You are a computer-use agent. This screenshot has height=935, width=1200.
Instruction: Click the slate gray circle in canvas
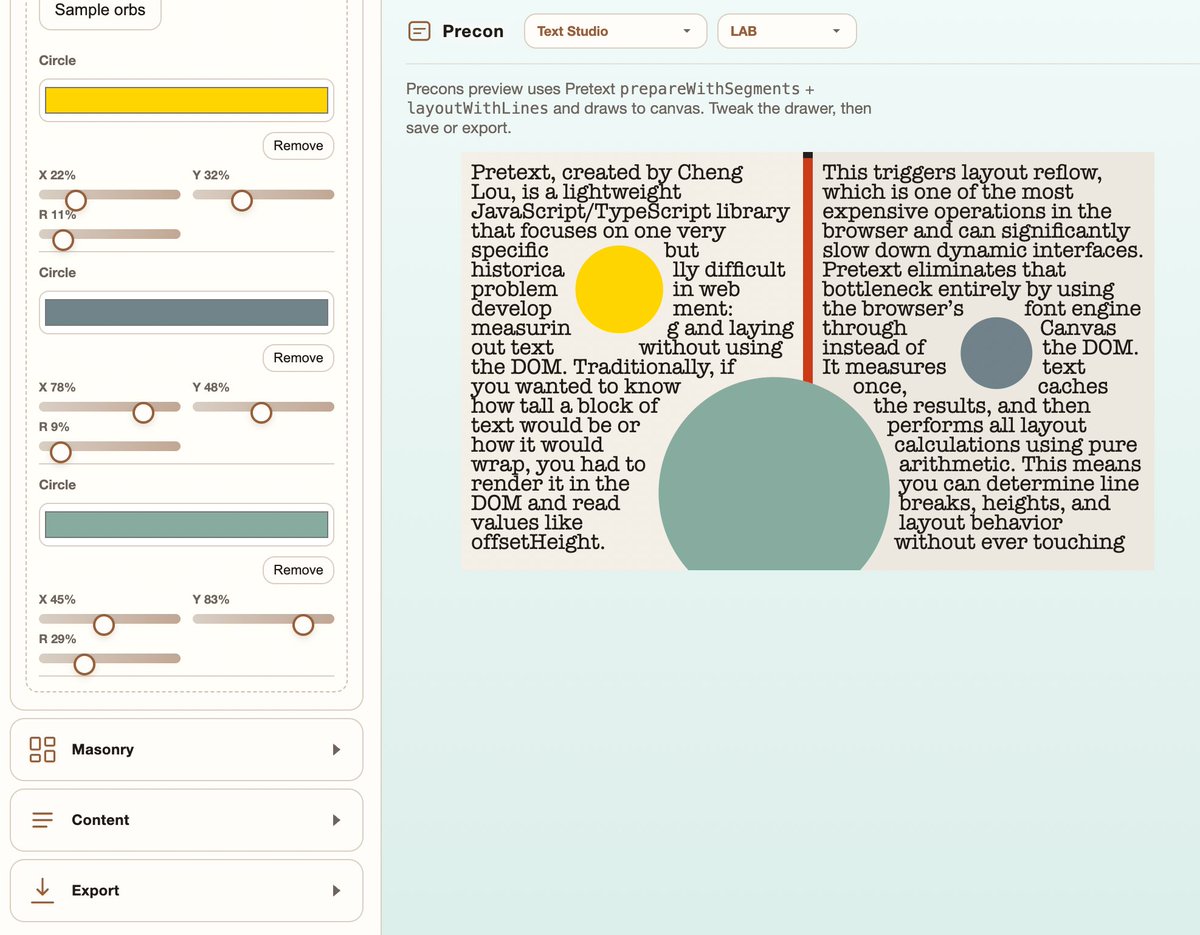[996, 353]
